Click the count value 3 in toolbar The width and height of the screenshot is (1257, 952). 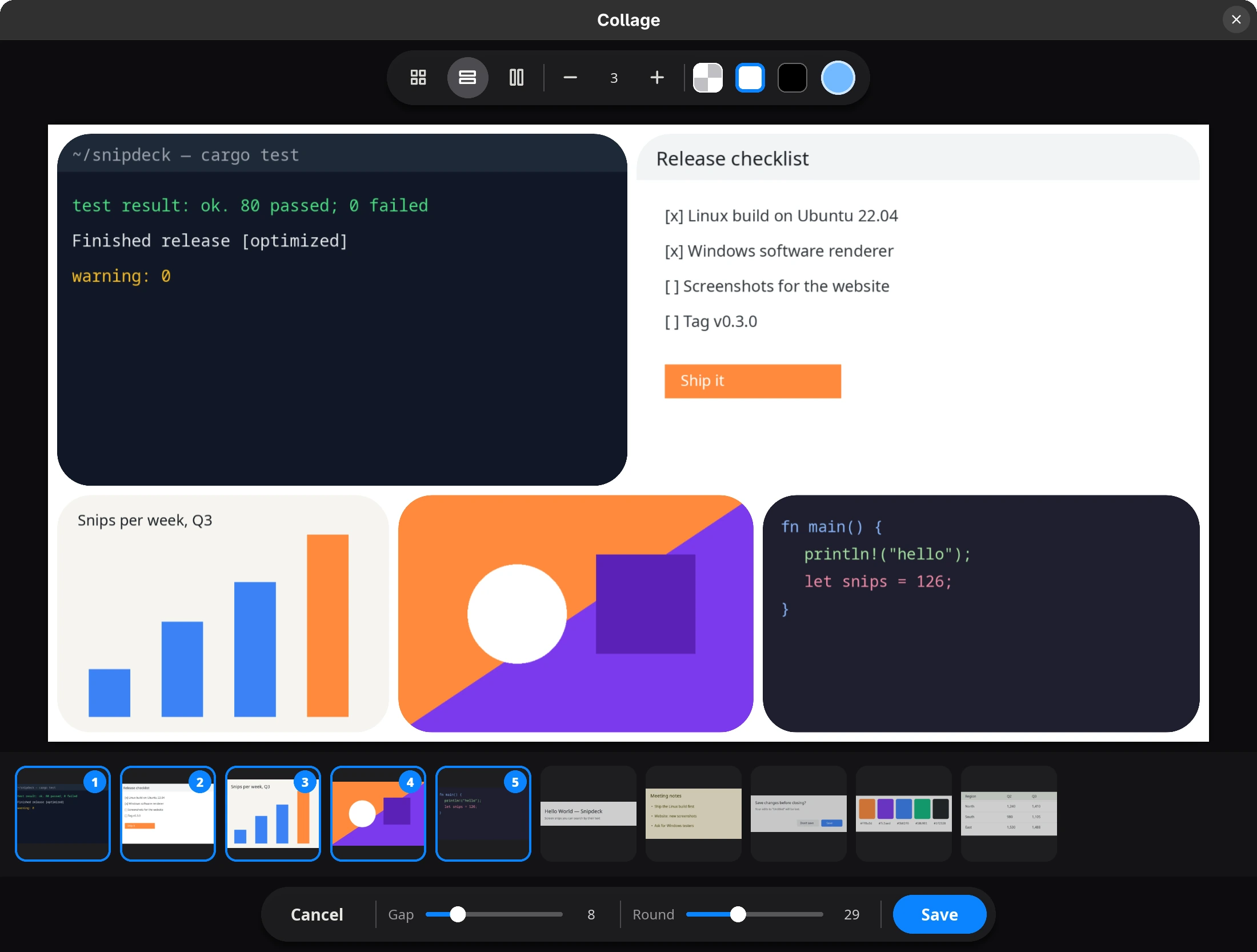click(614, 78)
